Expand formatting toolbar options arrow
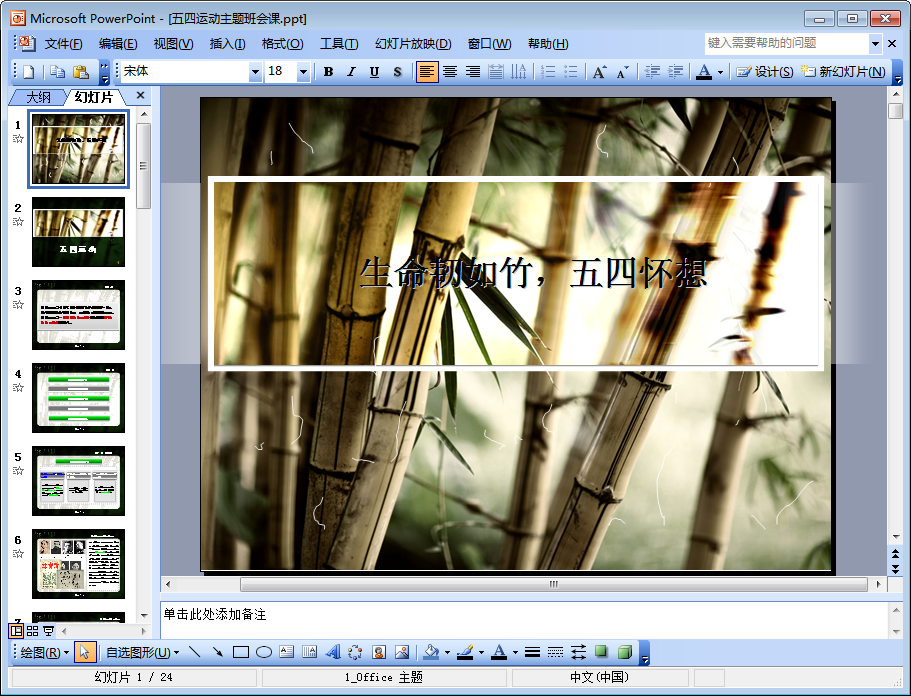Viewport: 911px width, 696px height. click(898, 72)
